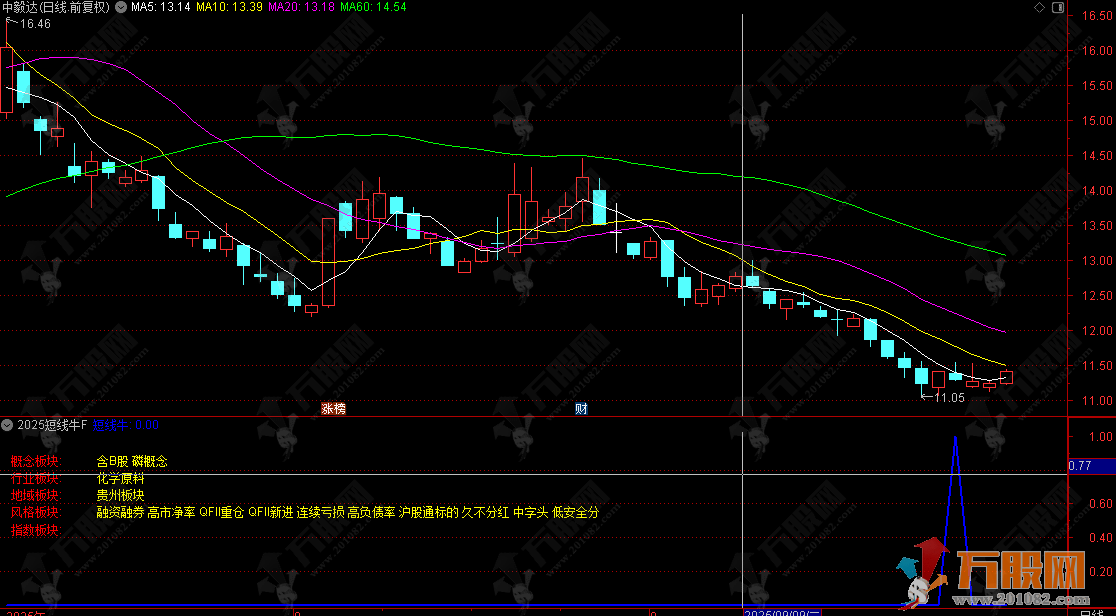Click the 11.05 low price marker
This screenshot has height=616, width=1116.
pos(948,398)
